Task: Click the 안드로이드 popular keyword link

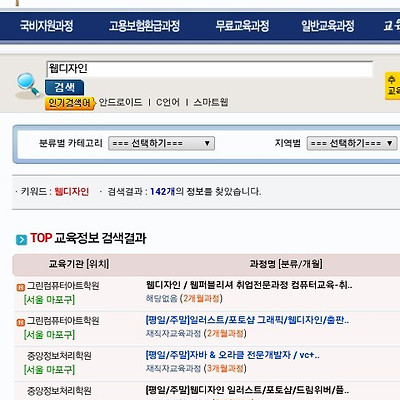Action: click(120, 102)
